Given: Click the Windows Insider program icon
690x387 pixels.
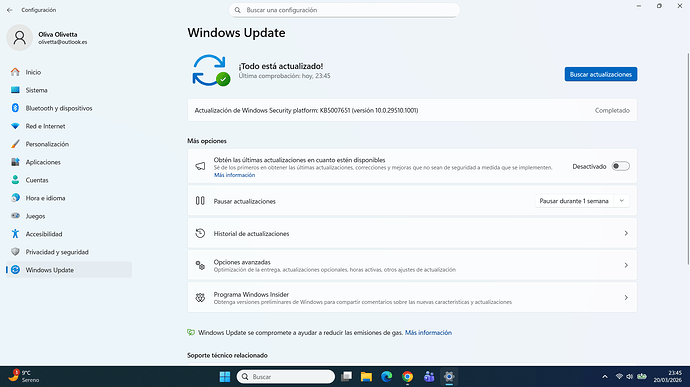Looking at the screenshot, I should coord(200,298).
